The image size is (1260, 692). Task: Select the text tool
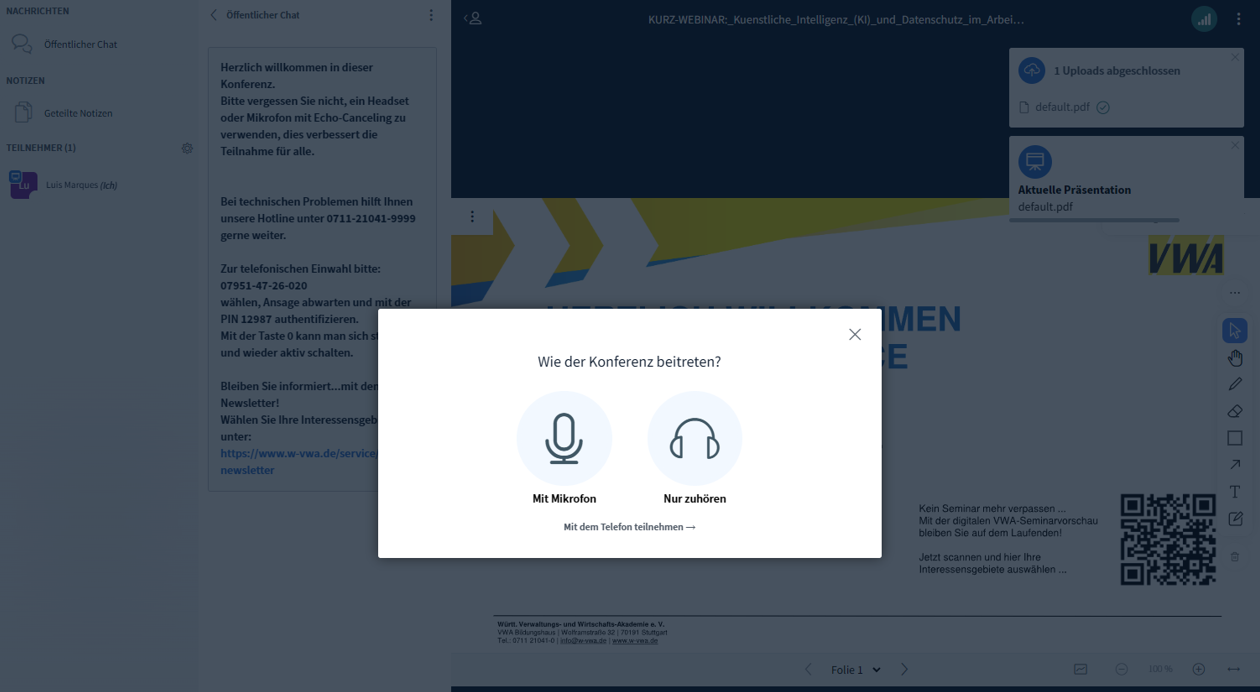[1235, 492]
